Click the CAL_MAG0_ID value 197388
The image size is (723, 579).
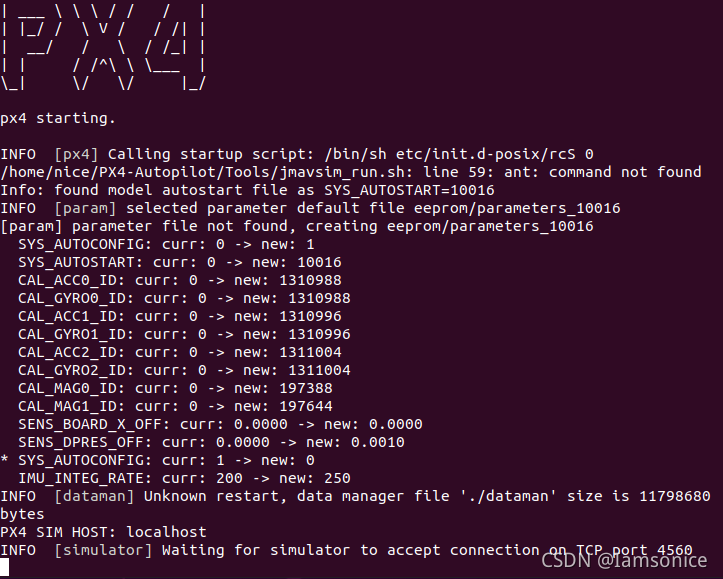(x=306, y=388)
